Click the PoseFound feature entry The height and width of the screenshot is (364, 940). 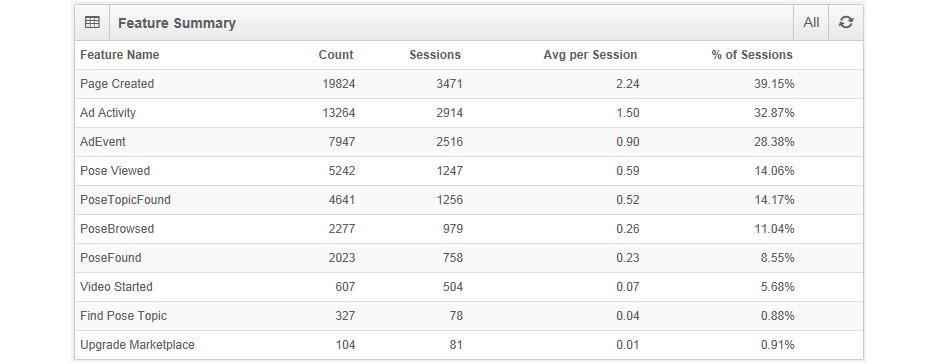point(111,258)
